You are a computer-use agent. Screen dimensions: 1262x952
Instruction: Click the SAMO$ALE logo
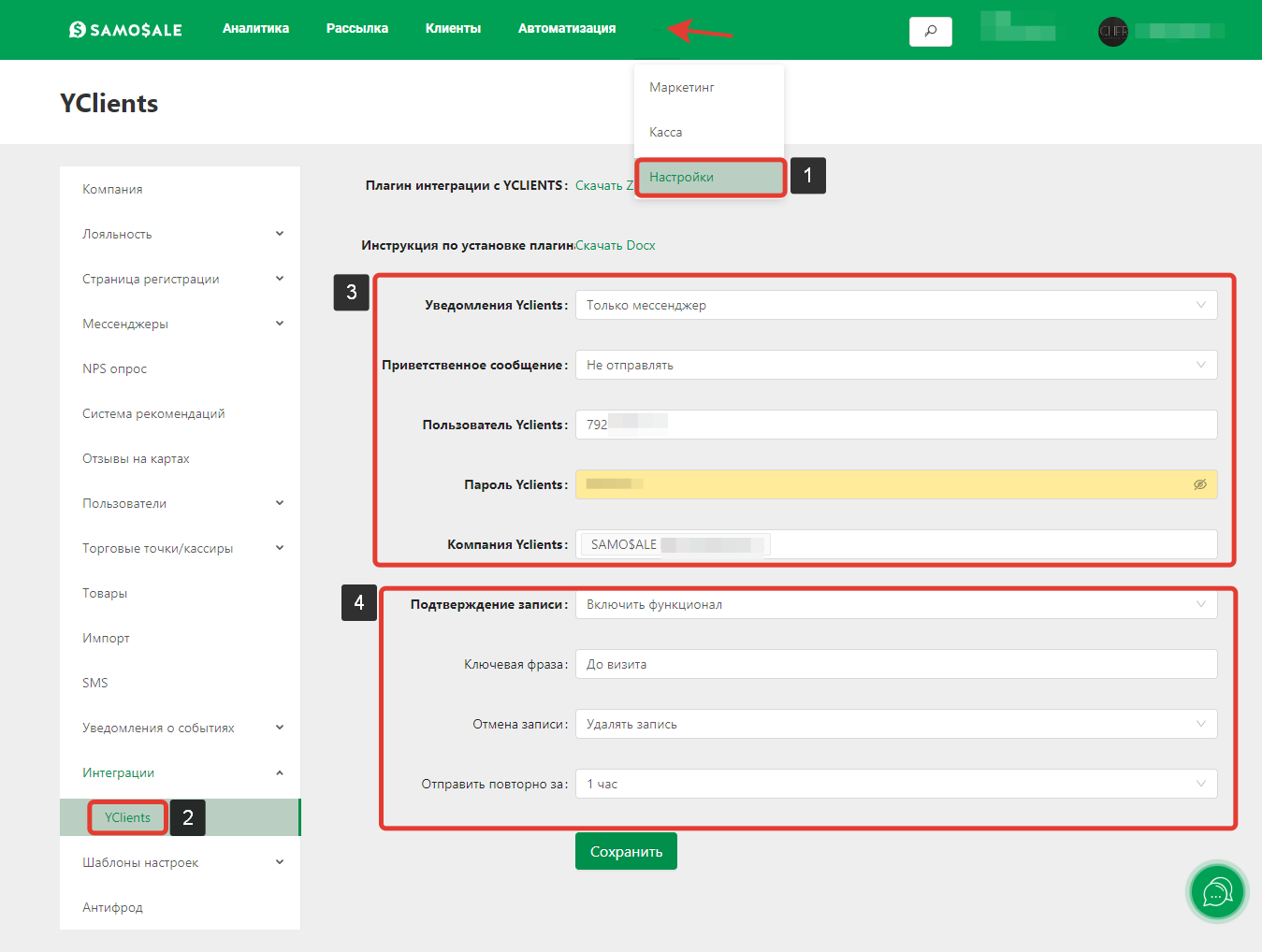point(125,30)
